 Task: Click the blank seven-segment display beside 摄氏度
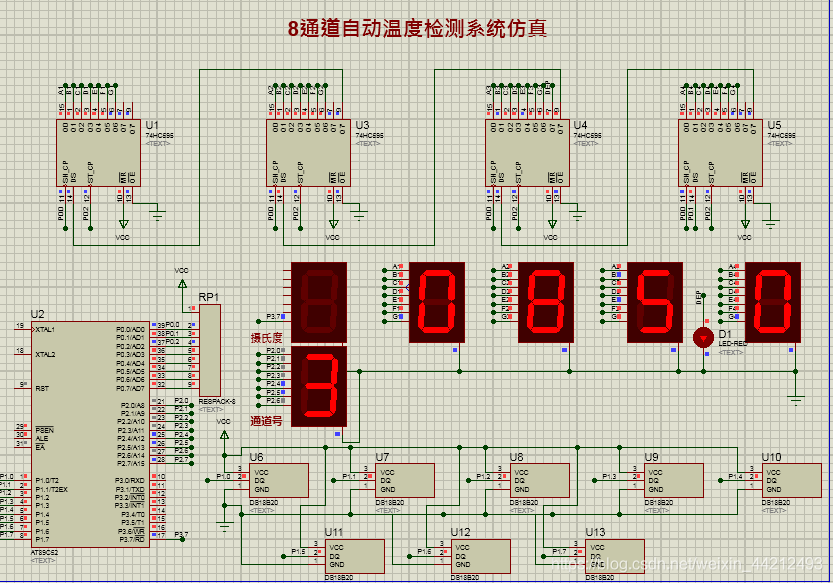pyautogui.click(x=319, y=302)
